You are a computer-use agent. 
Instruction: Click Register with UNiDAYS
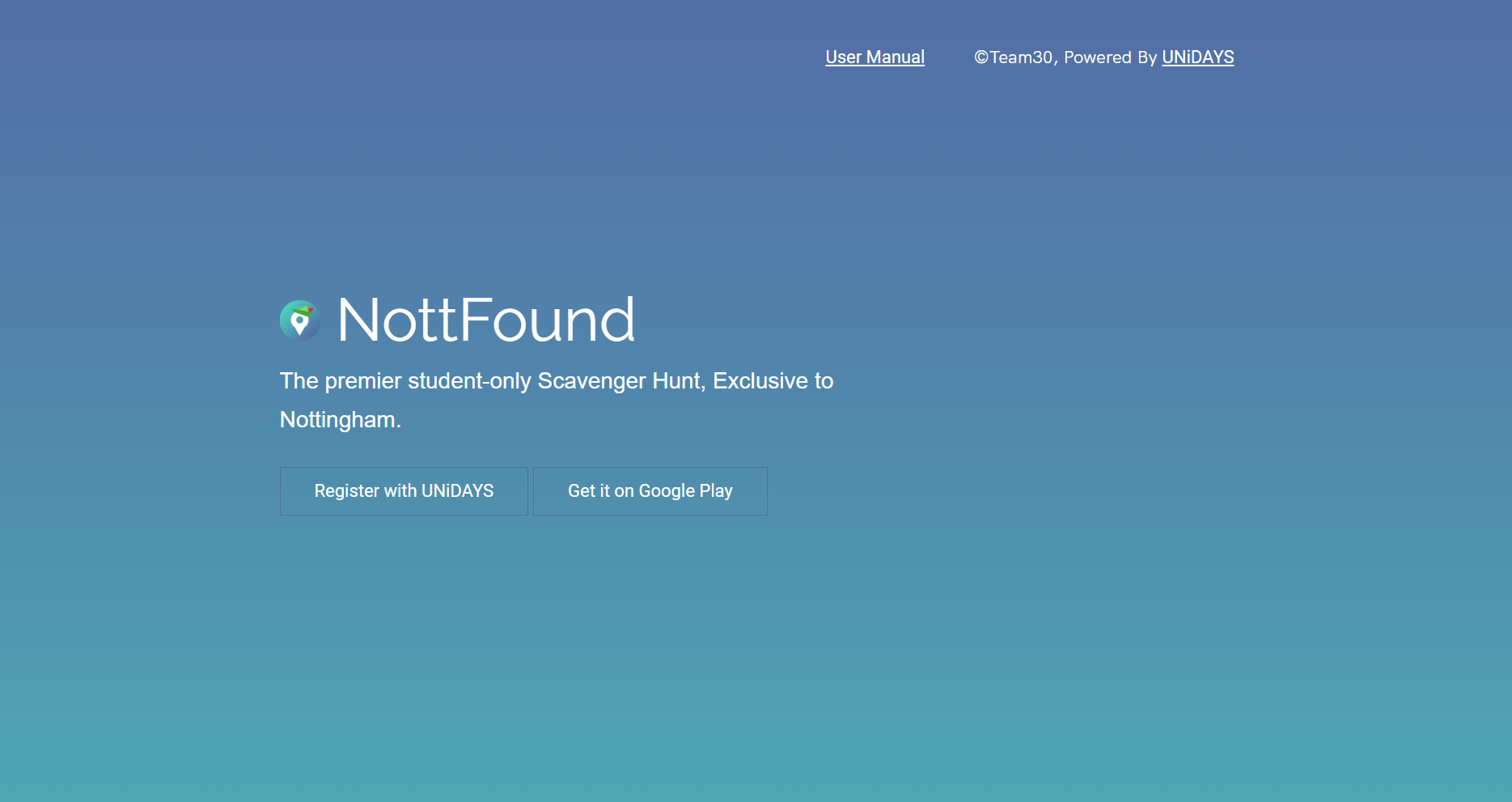click(404, 490)
